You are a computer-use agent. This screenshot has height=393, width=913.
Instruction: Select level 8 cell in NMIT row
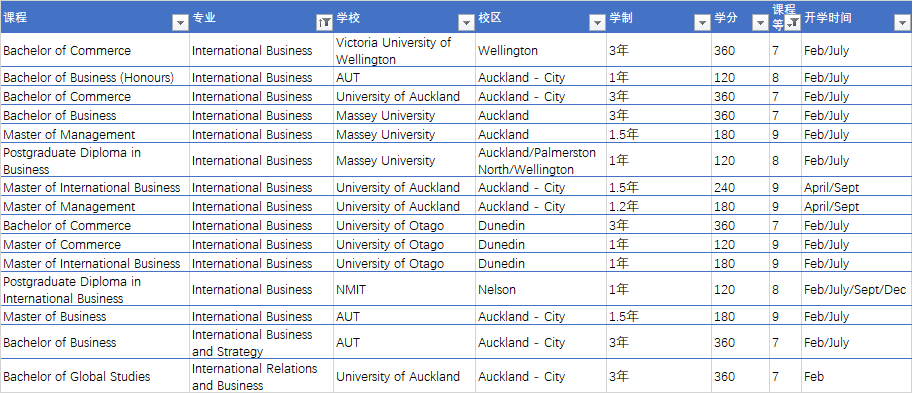click(x=785, y=289)
